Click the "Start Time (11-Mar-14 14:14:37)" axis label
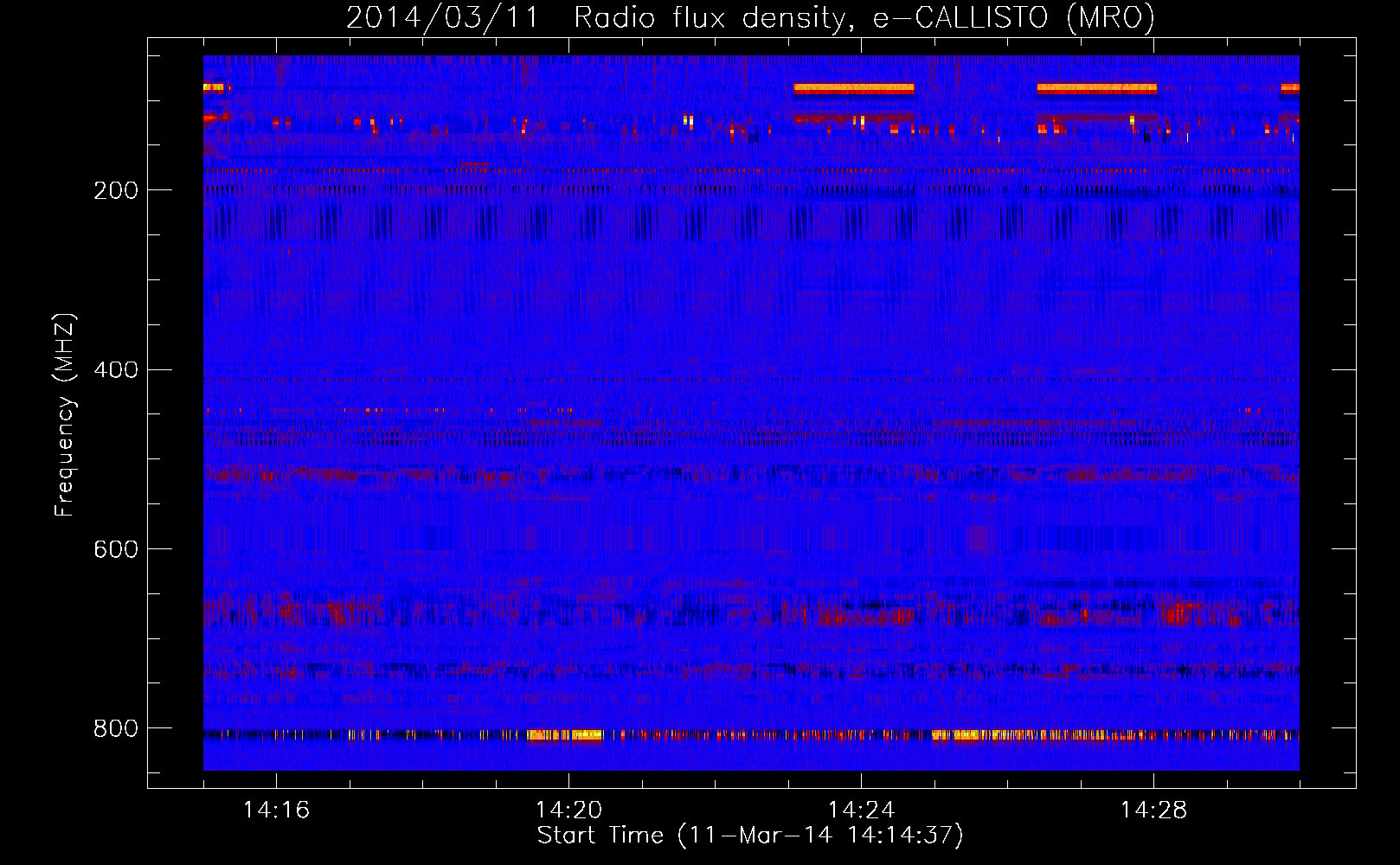This screenshot has height=865, width=1400. pos(750,836)
